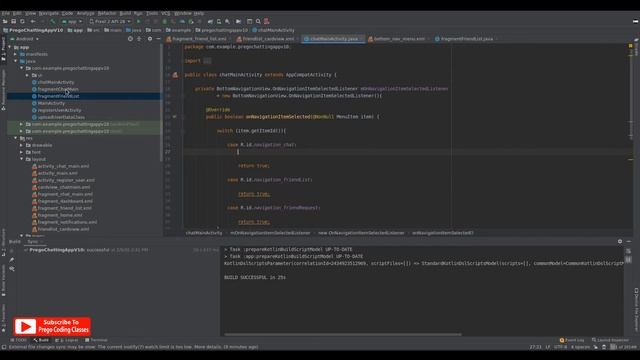Expand the ui package folder

coord(27,76)
